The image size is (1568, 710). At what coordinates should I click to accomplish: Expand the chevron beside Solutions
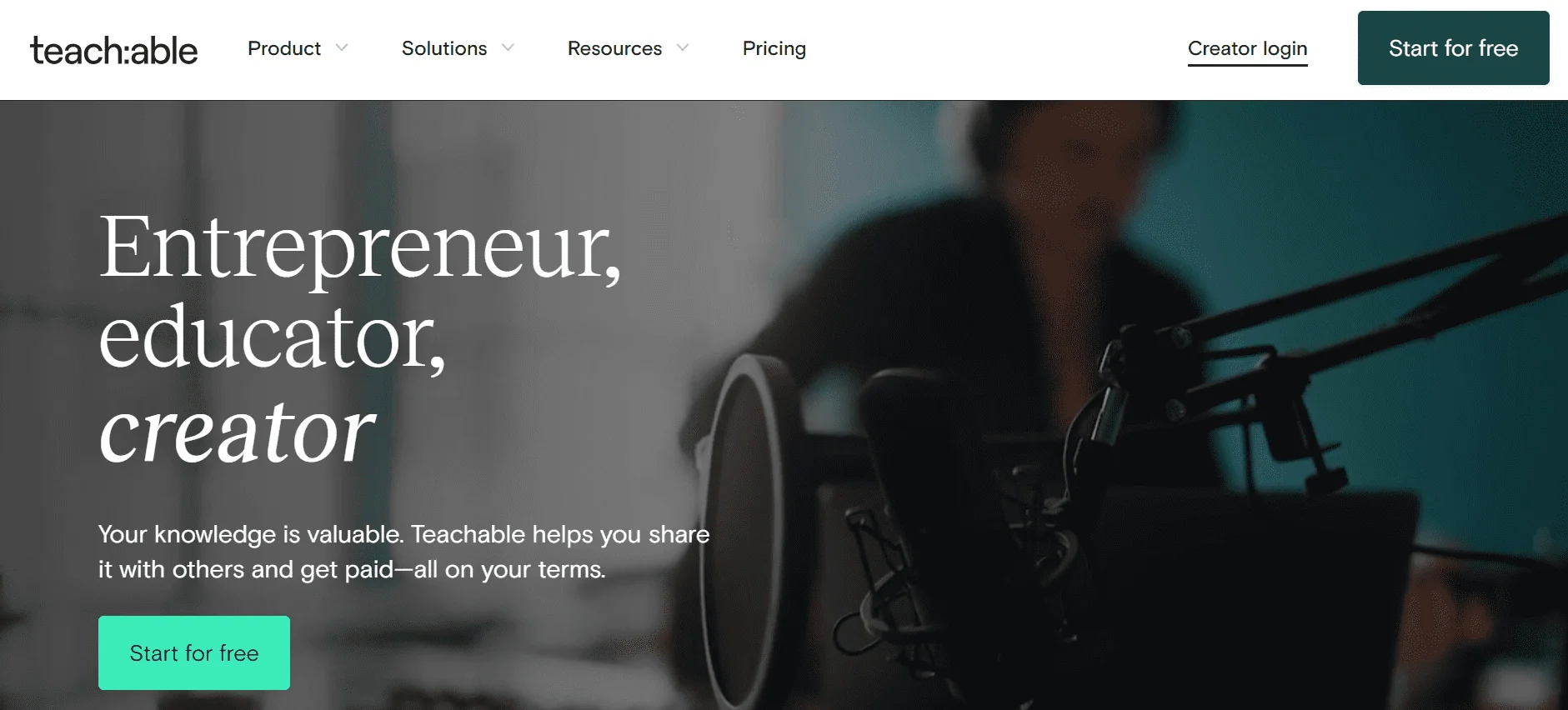click(508, 48)
